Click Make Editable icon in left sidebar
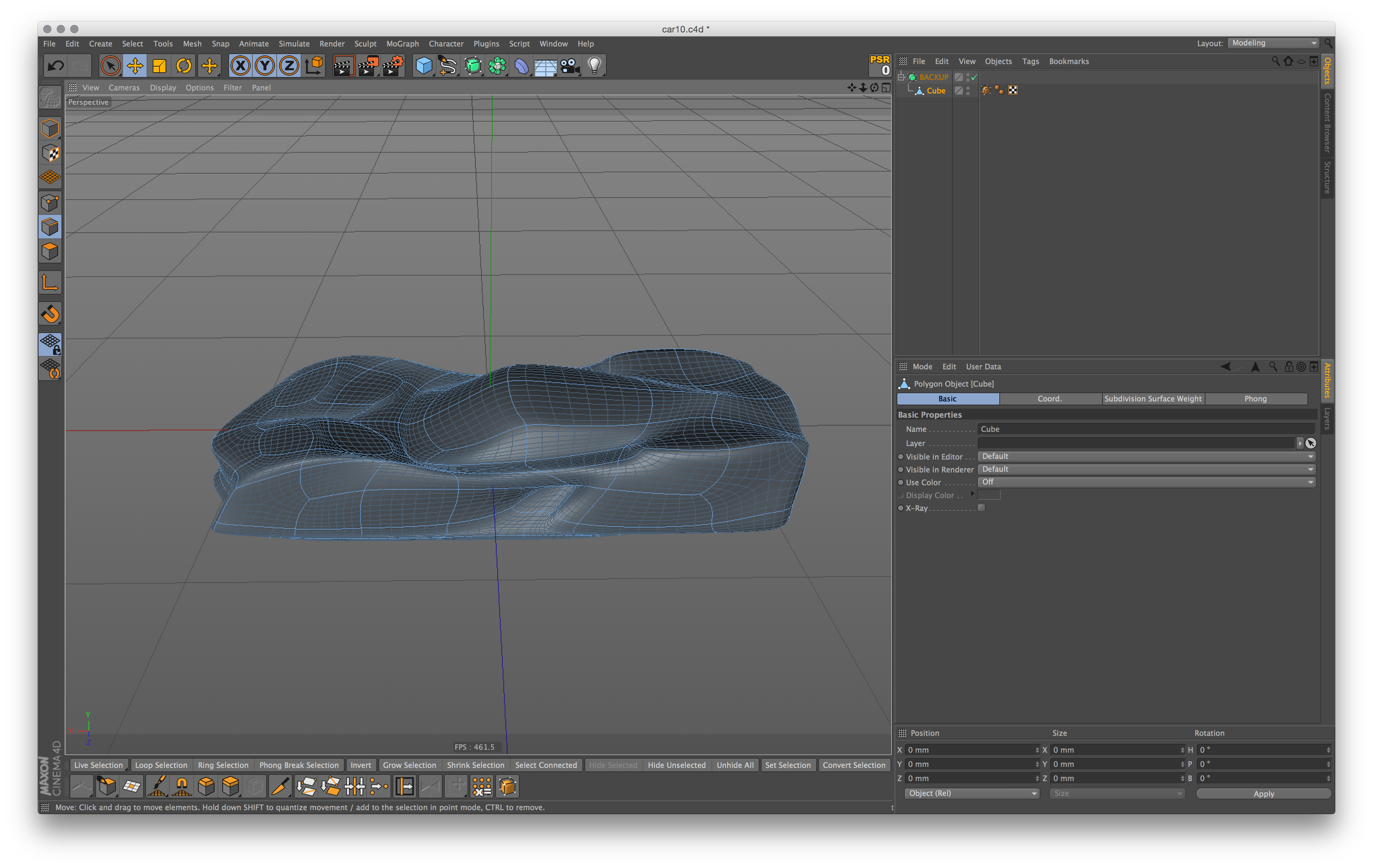 click(x=50, y=98)
